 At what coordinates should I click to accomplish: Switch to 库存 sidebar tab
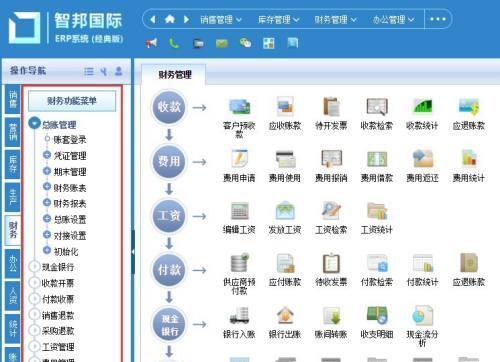pyautogui.click(x=13, y=164)
